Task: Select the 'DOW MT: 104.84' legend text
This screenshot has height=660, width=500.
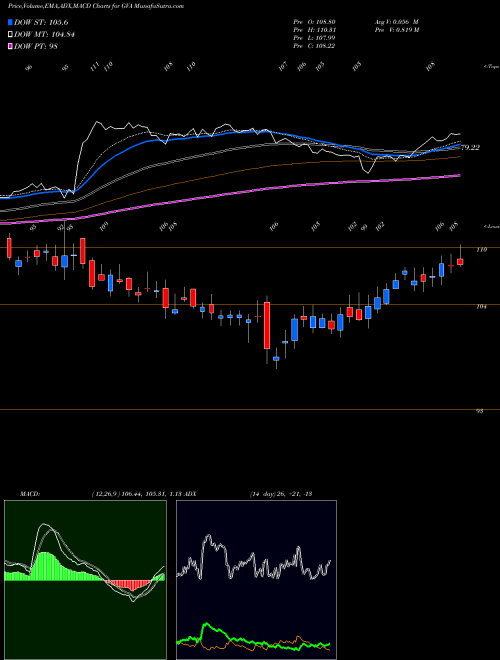Action: (45, 35)
